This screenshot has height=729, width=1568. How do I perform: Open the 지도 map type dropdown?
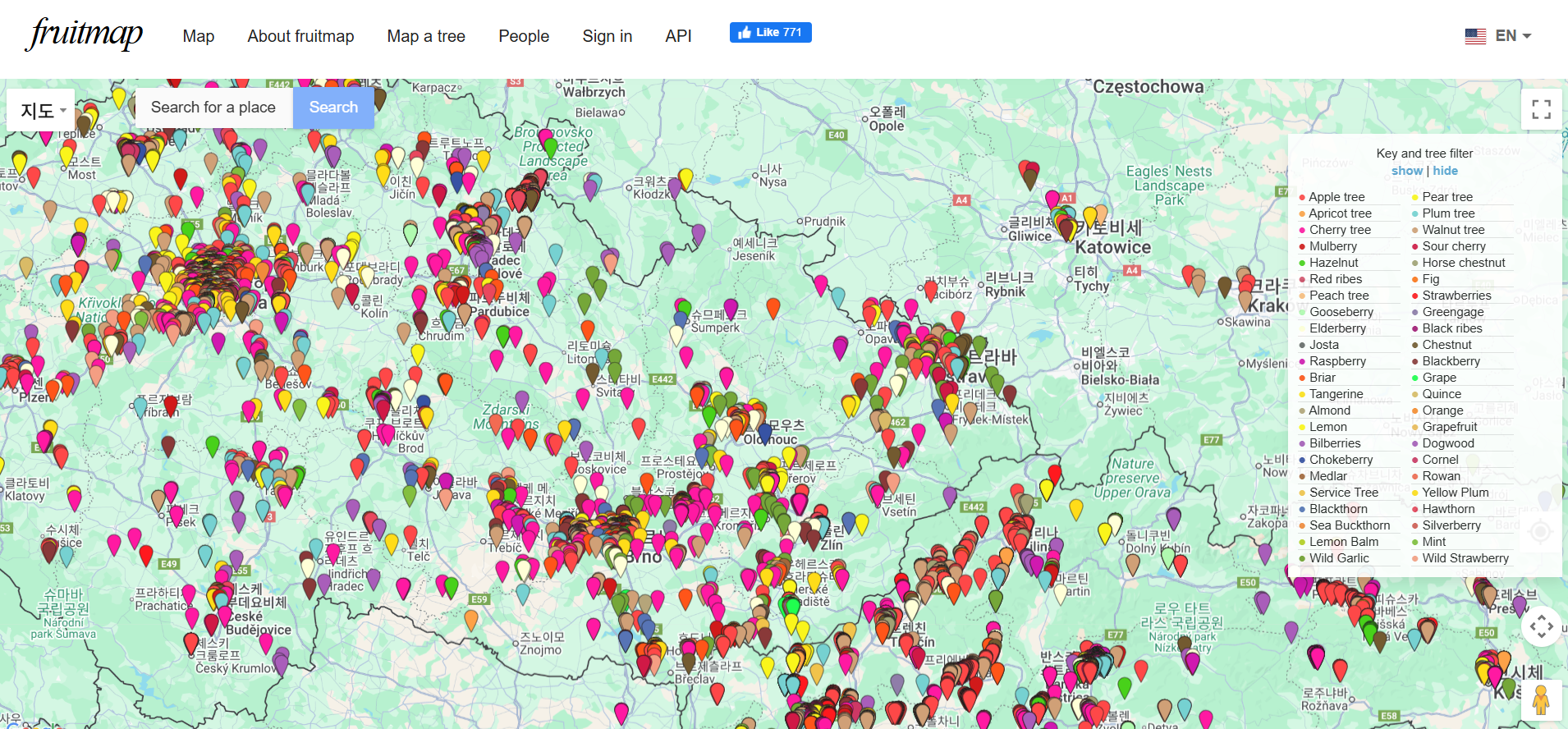click(x=41, y=110)
